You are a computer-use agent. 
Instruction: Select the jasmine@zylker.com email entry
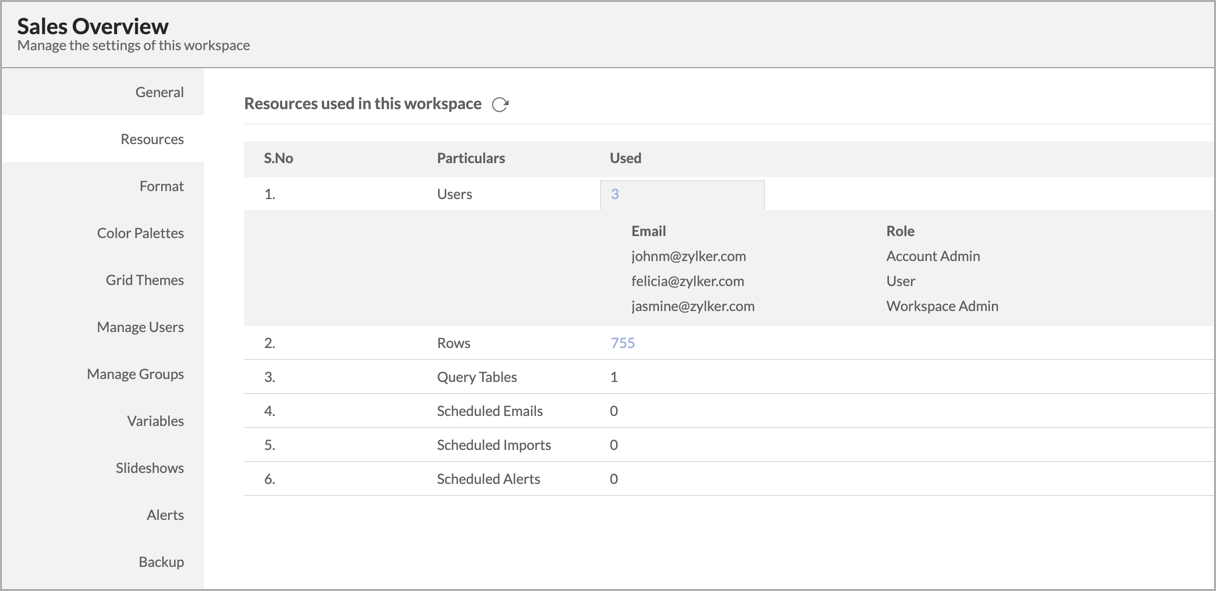click(x=692, y=306)
